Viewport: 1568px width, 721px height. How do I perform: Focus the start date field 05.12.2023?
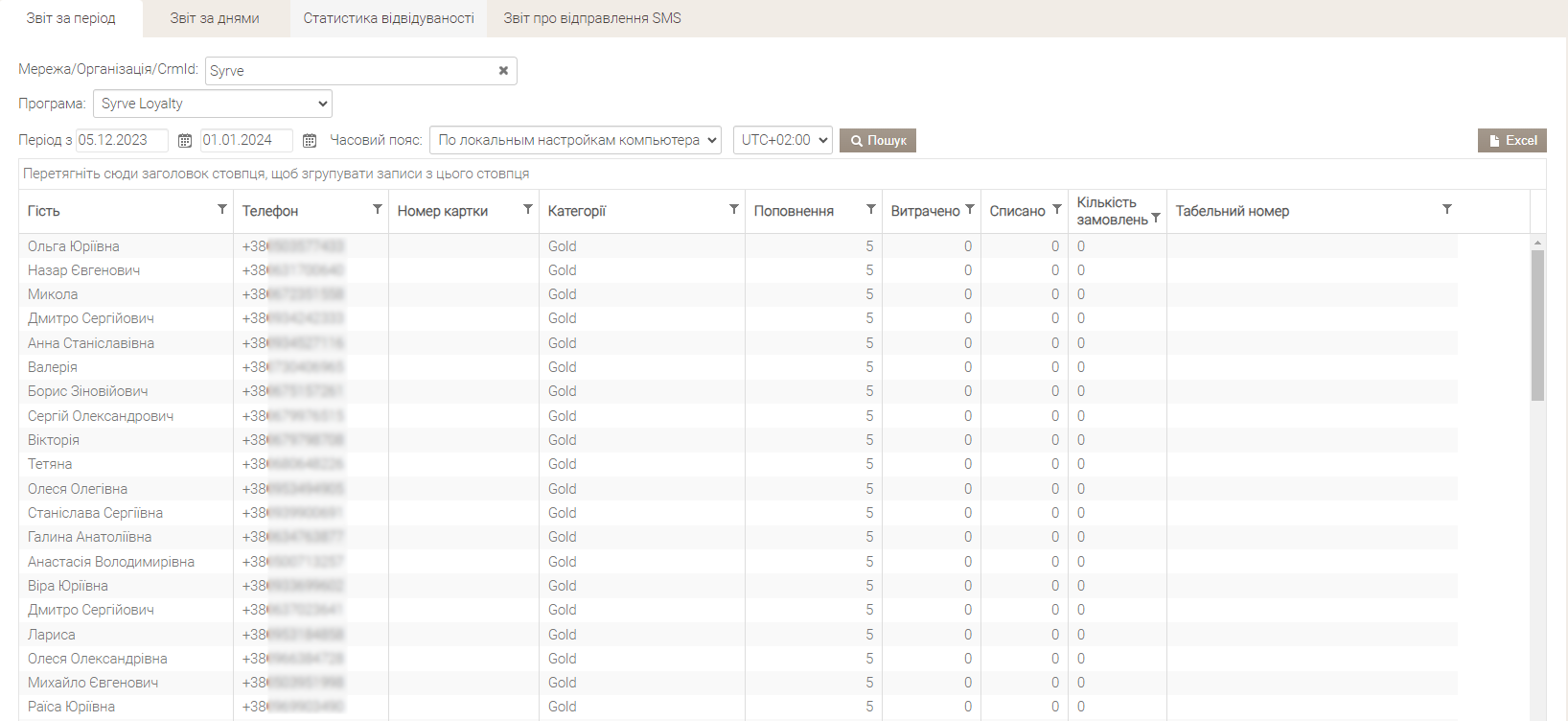[123, 140]
